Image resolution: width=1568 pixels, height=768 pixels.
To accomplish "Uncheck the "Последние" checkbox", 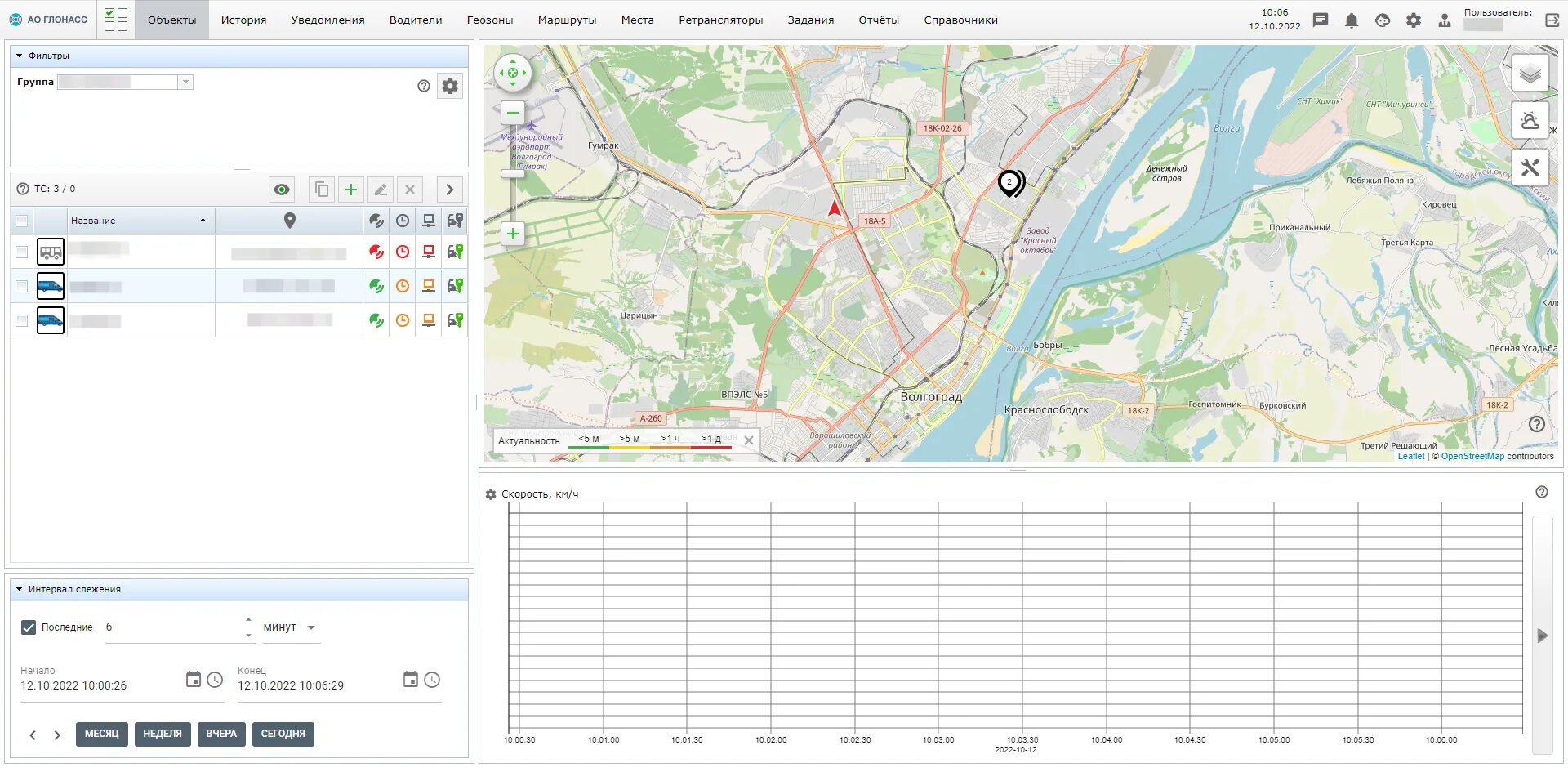I will 29,627.
